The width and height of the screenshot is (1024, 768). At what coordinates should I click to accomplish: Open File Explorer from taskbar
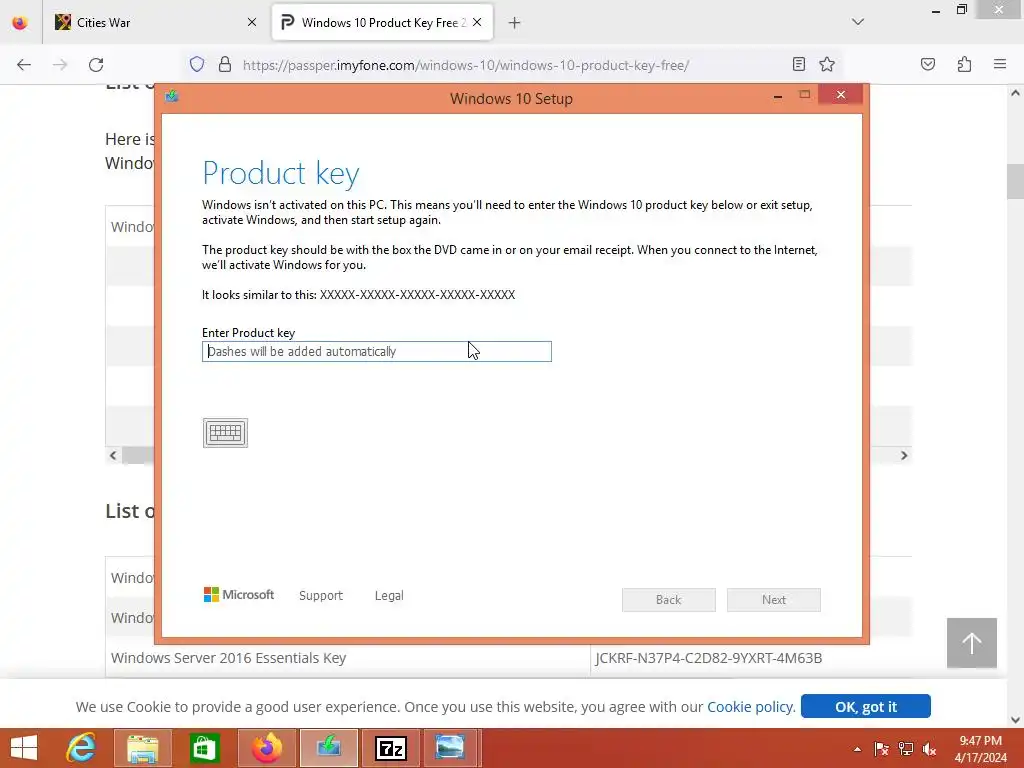coord(142,748)
